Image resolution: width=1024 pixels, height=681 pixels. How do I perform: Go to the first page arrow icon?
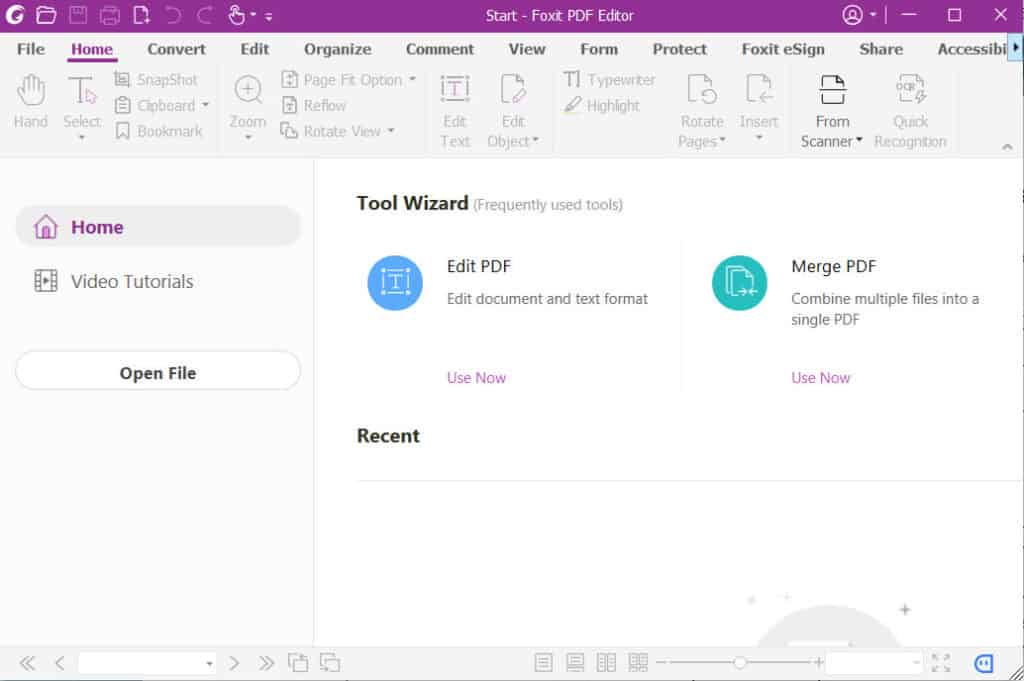(27, 663)
